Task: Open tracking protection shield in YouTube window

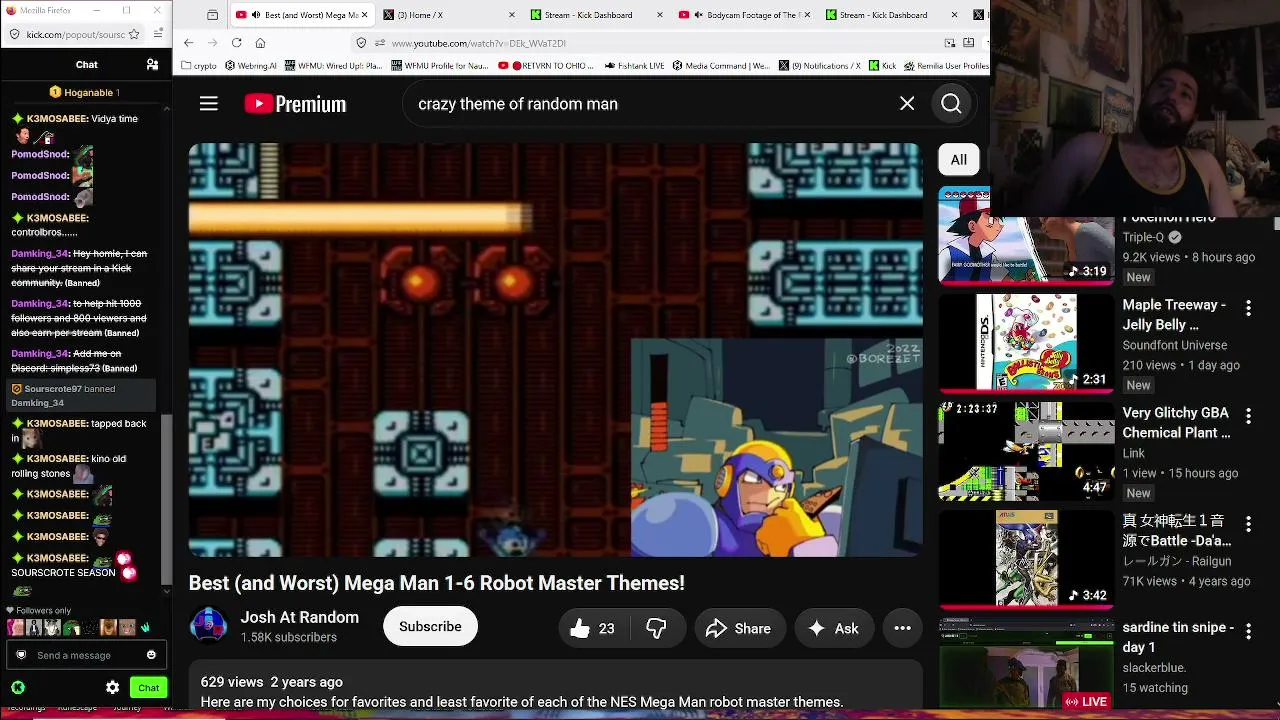Action: (361, 43)
